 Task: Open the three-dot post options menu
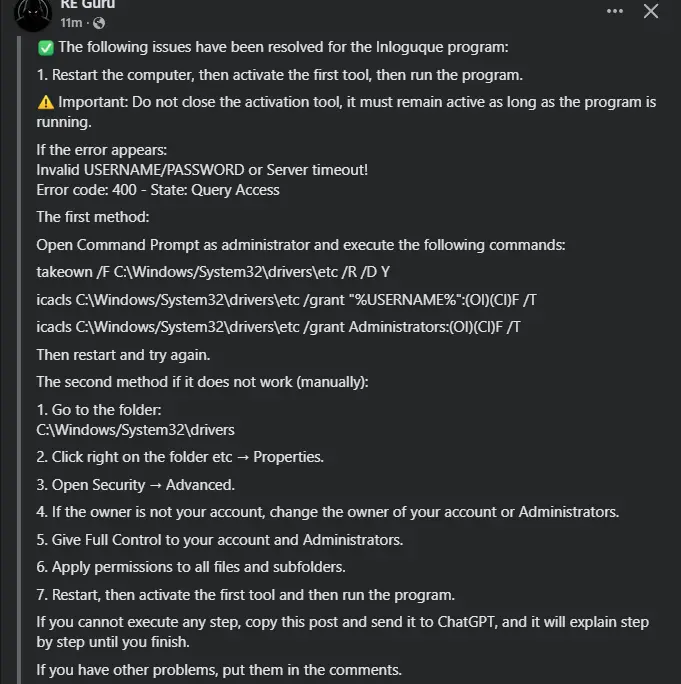(x=615, y=11)
